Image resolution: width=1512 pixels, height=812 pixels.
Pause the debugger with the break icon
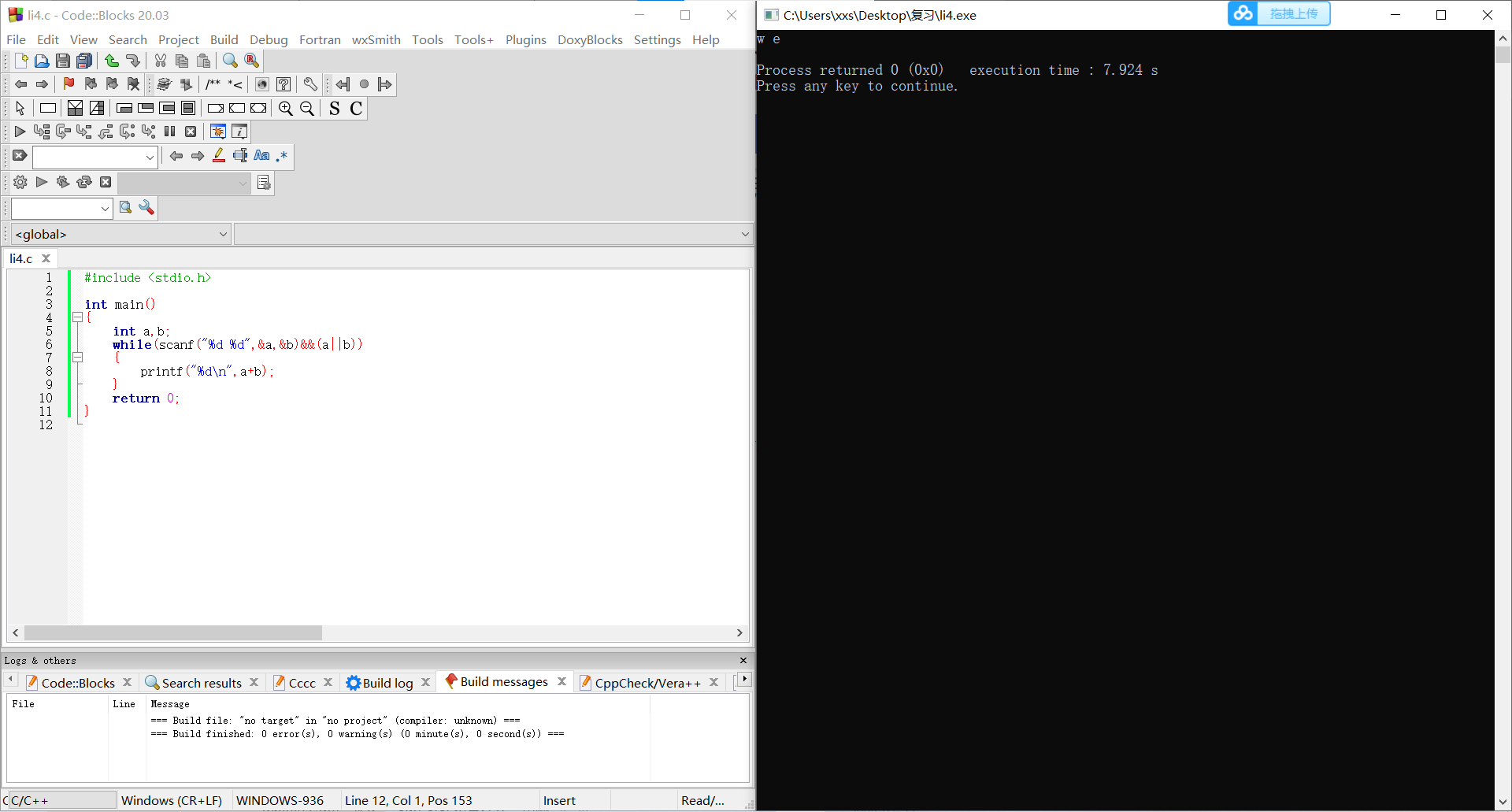coord(169,132)
